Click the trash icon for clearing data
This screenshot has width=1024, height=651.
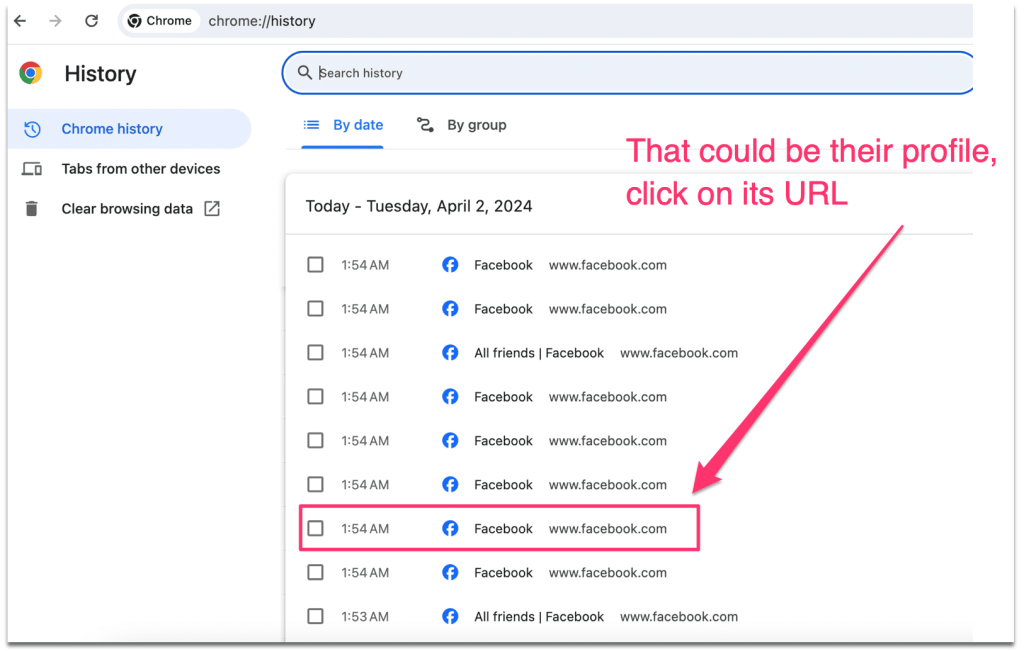pos(31,209)
